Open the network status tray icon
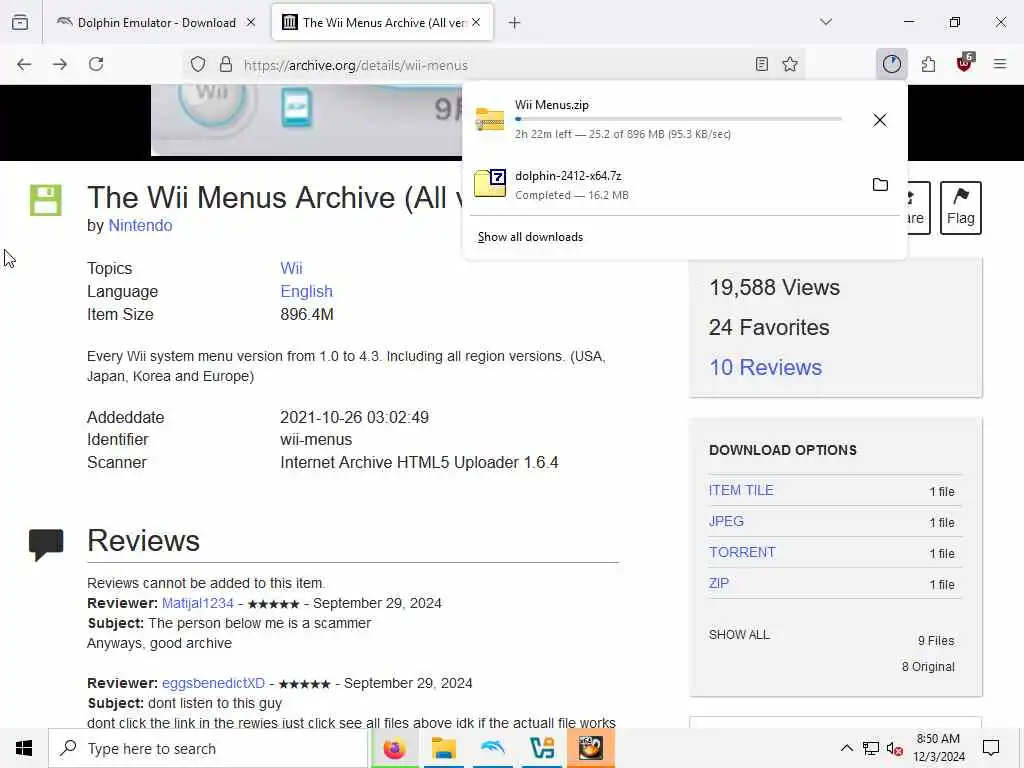1024x768 pixels. pos(871,748)
